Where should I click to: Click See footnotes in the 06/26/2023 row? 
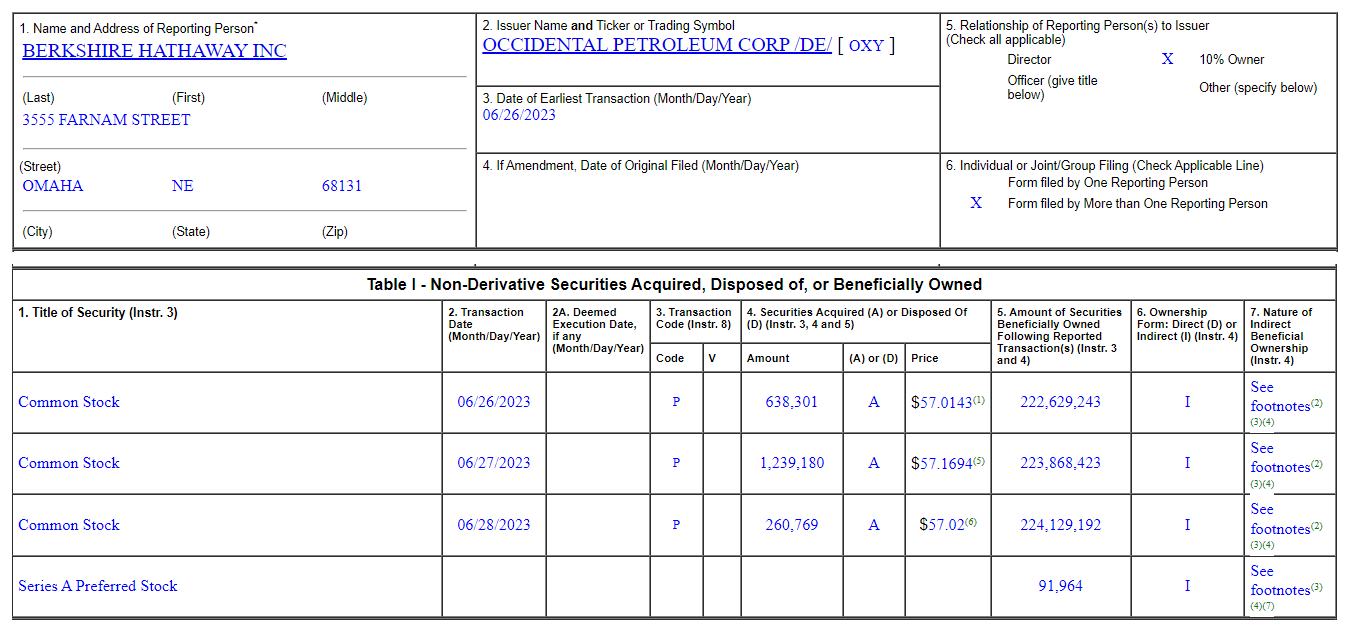click(x=1279, y=397)
